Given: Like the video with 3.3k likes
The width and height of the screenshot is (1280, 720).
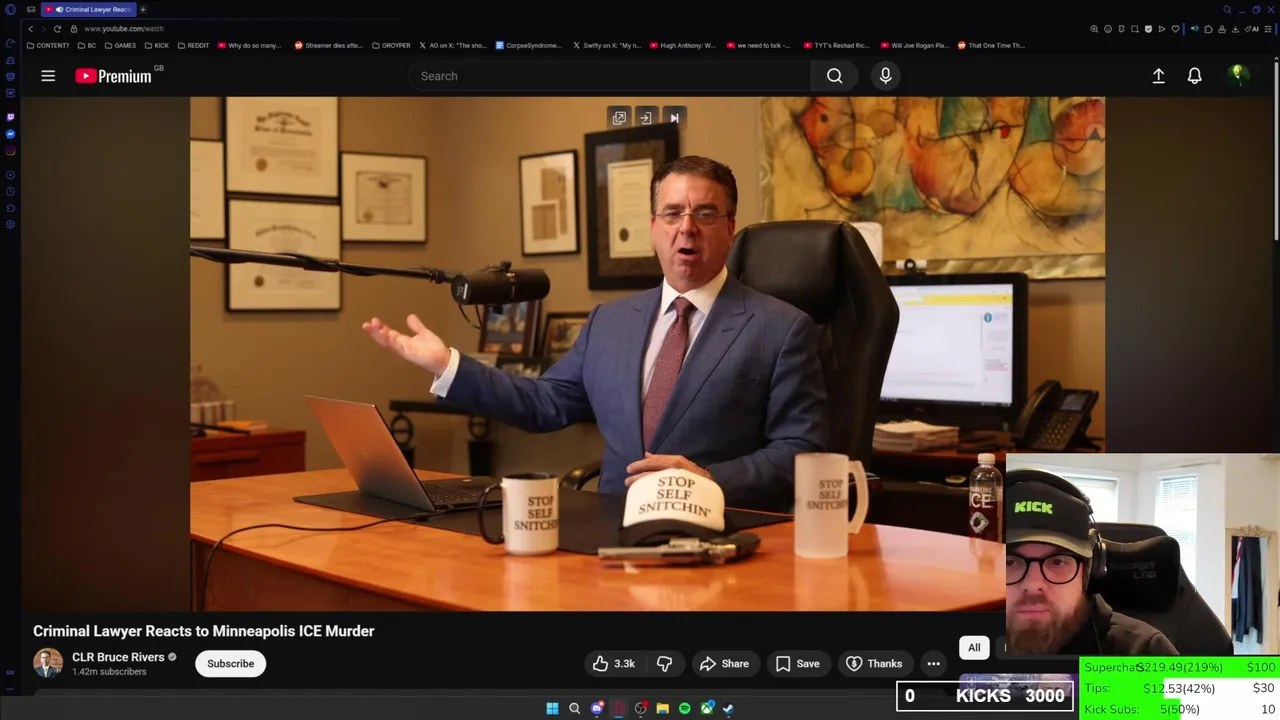Looking at the screenshot, I should coord(613,663).
